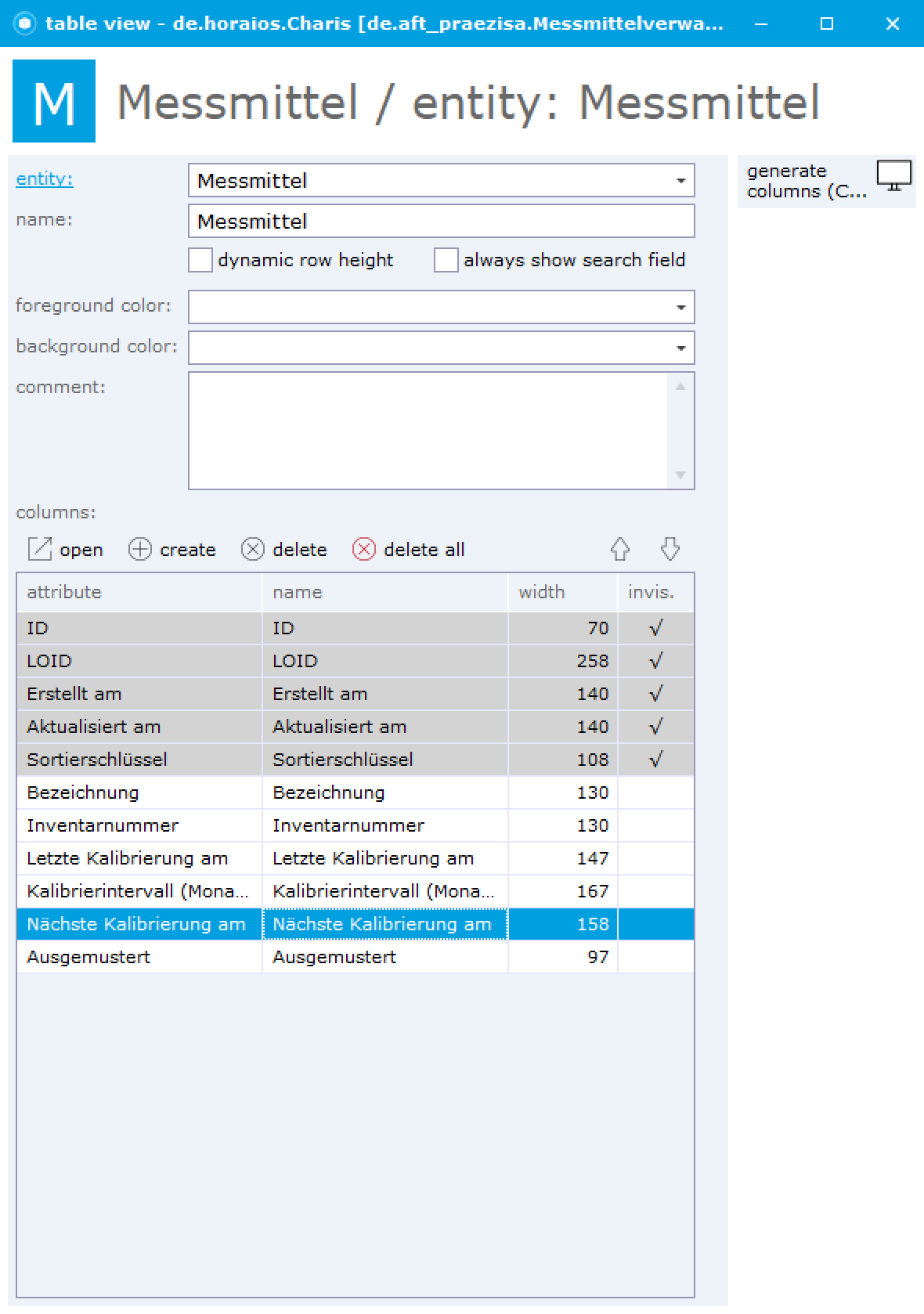Toggle always show search field checkbox
Screen dimensions: 924x1314
tap(446, 260)
